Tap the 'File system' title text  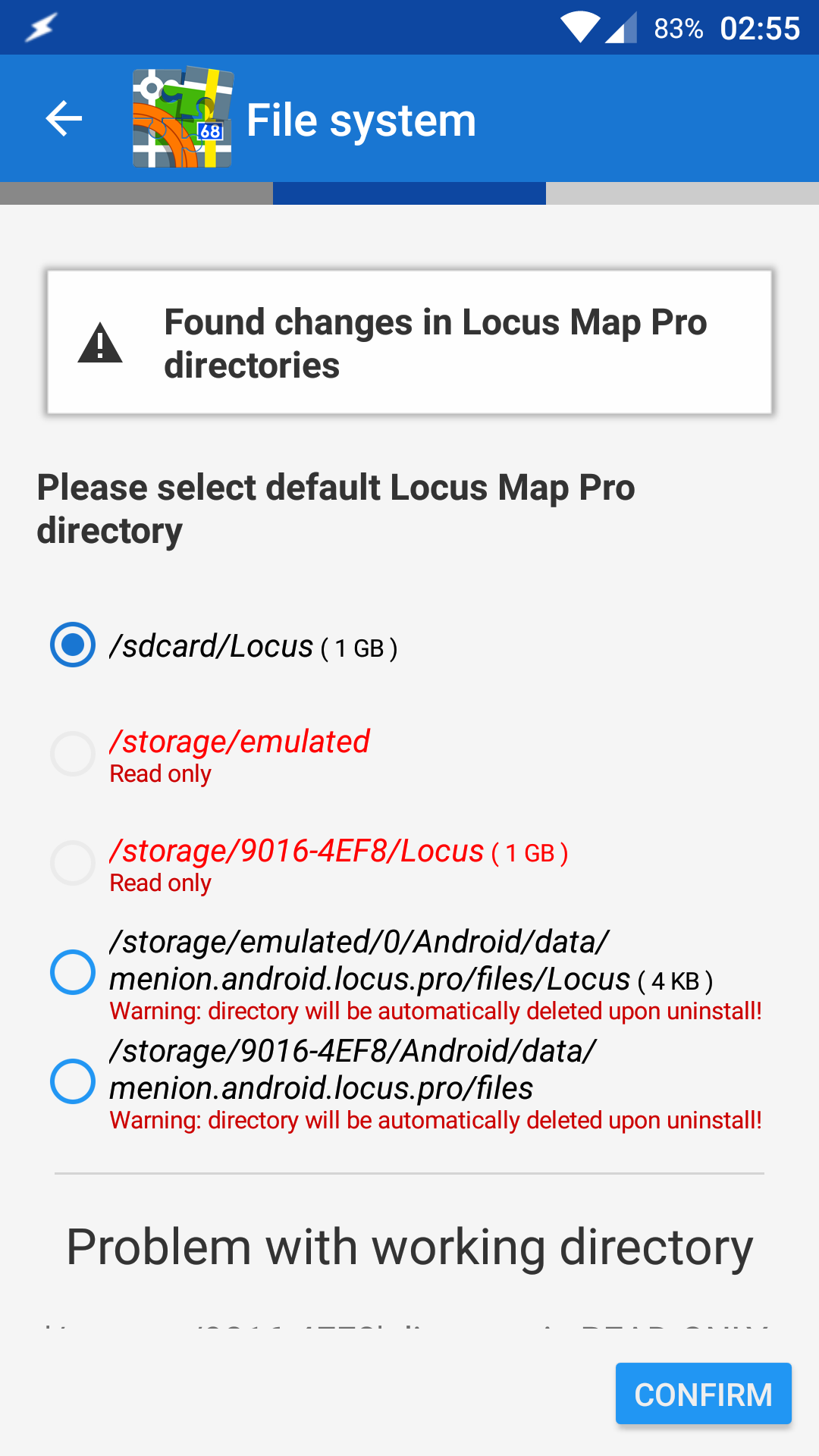coord(361,120)
